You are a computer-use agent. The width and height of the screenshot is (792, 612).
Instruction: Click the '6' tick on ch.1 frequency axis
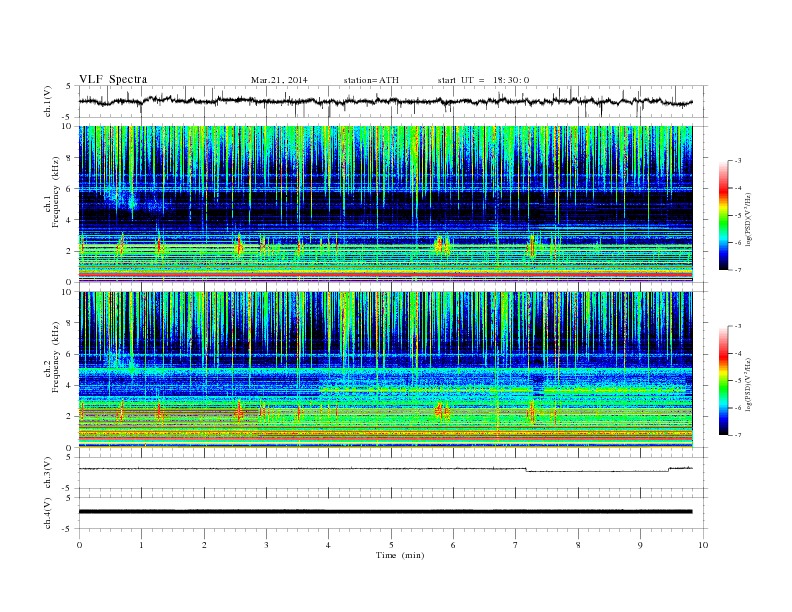point(70,189)
